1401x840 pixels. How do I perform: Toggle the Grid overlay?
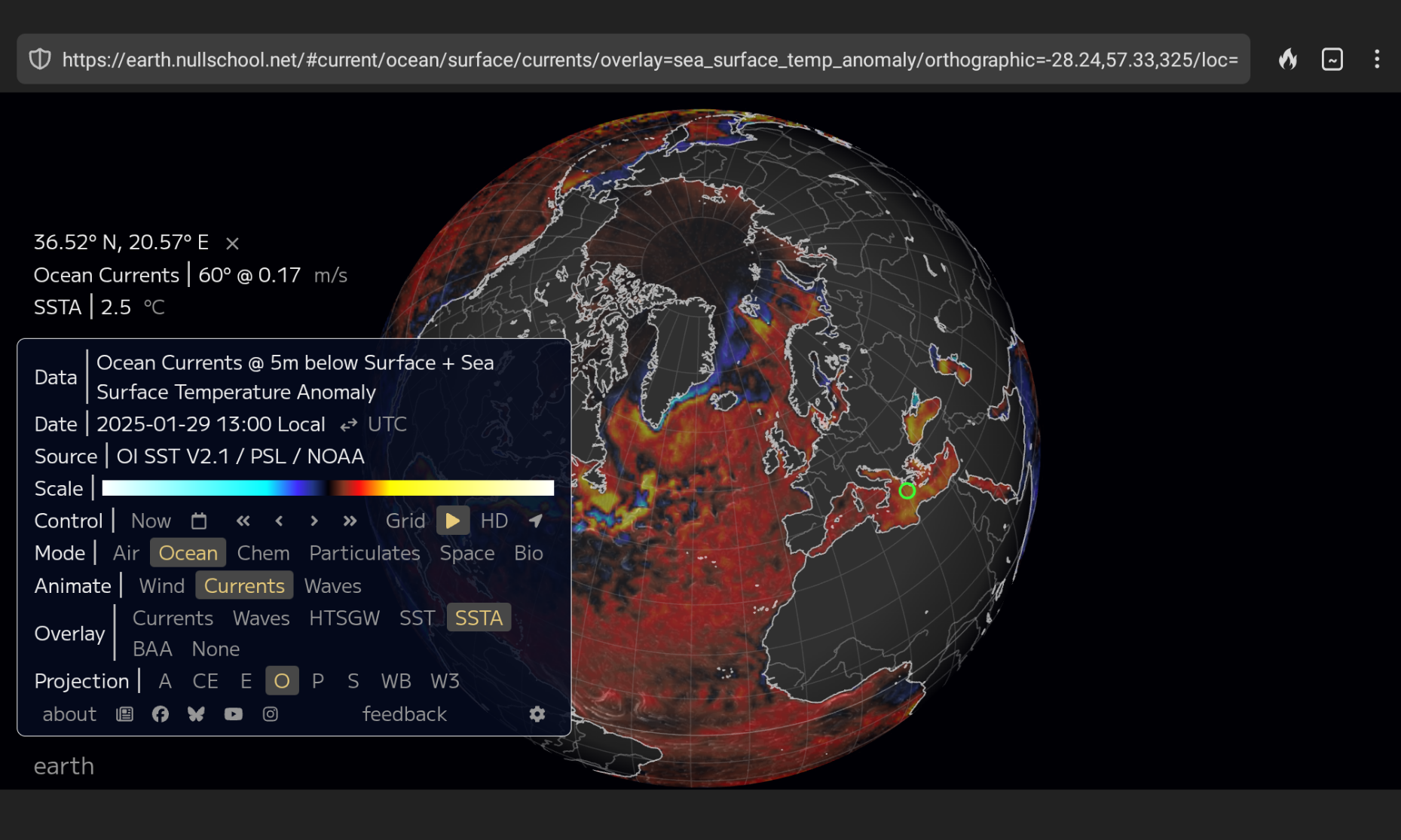[x=405, y=521]
